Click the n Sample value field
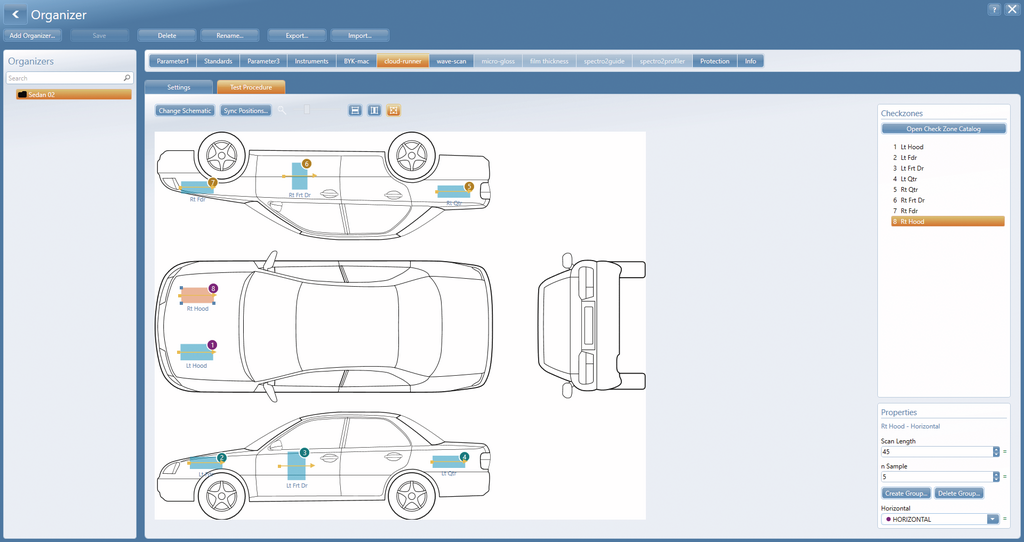 coord(936,477)
